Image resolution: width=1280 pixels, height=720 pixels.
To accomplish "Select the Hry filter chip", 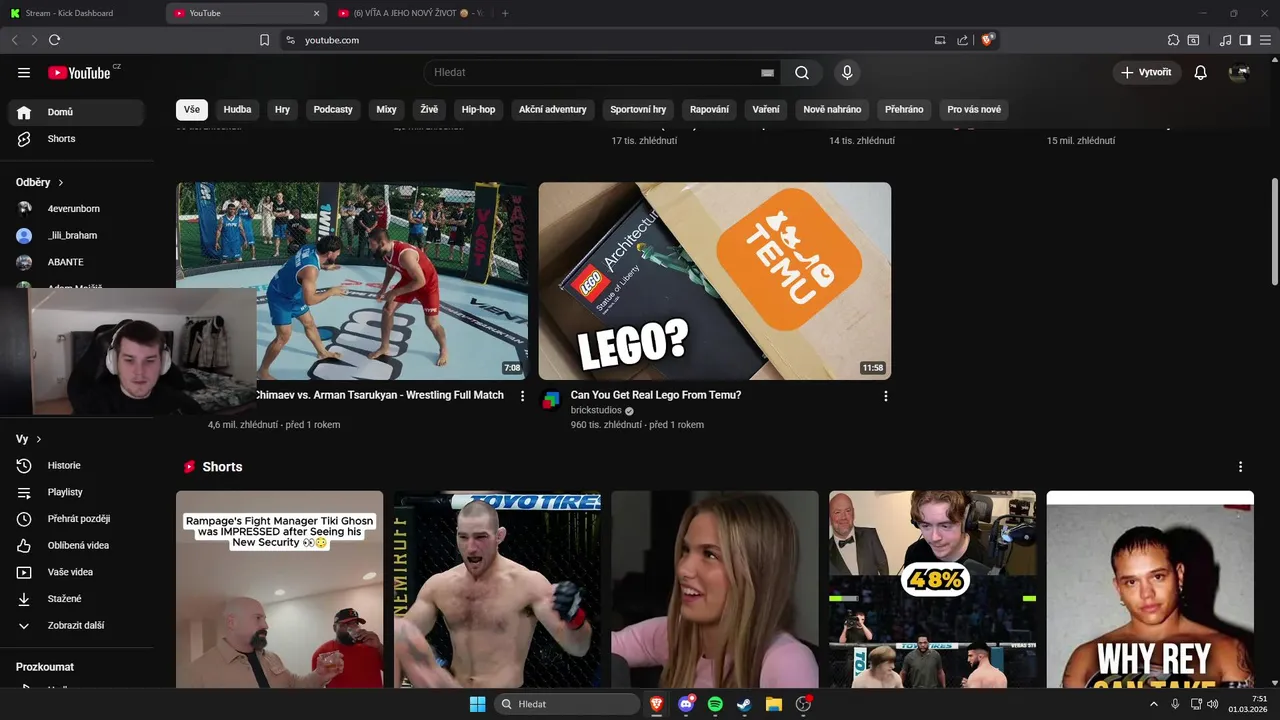I will tap(282, 110).
